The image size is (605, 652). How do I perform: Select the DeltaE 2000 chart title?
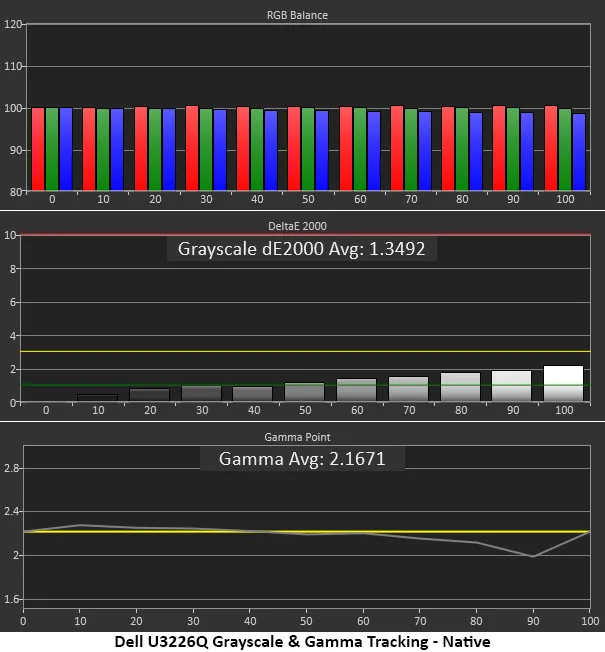303,227
